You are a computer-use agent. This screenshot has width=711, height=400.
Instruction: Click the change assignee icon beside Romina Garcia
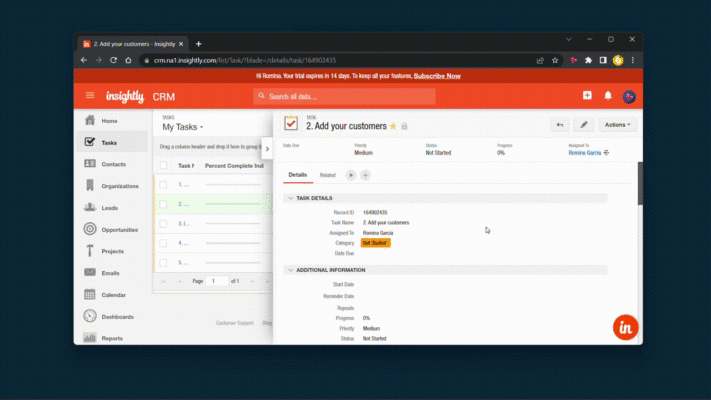pyautogui.click(x=607, y=153)
